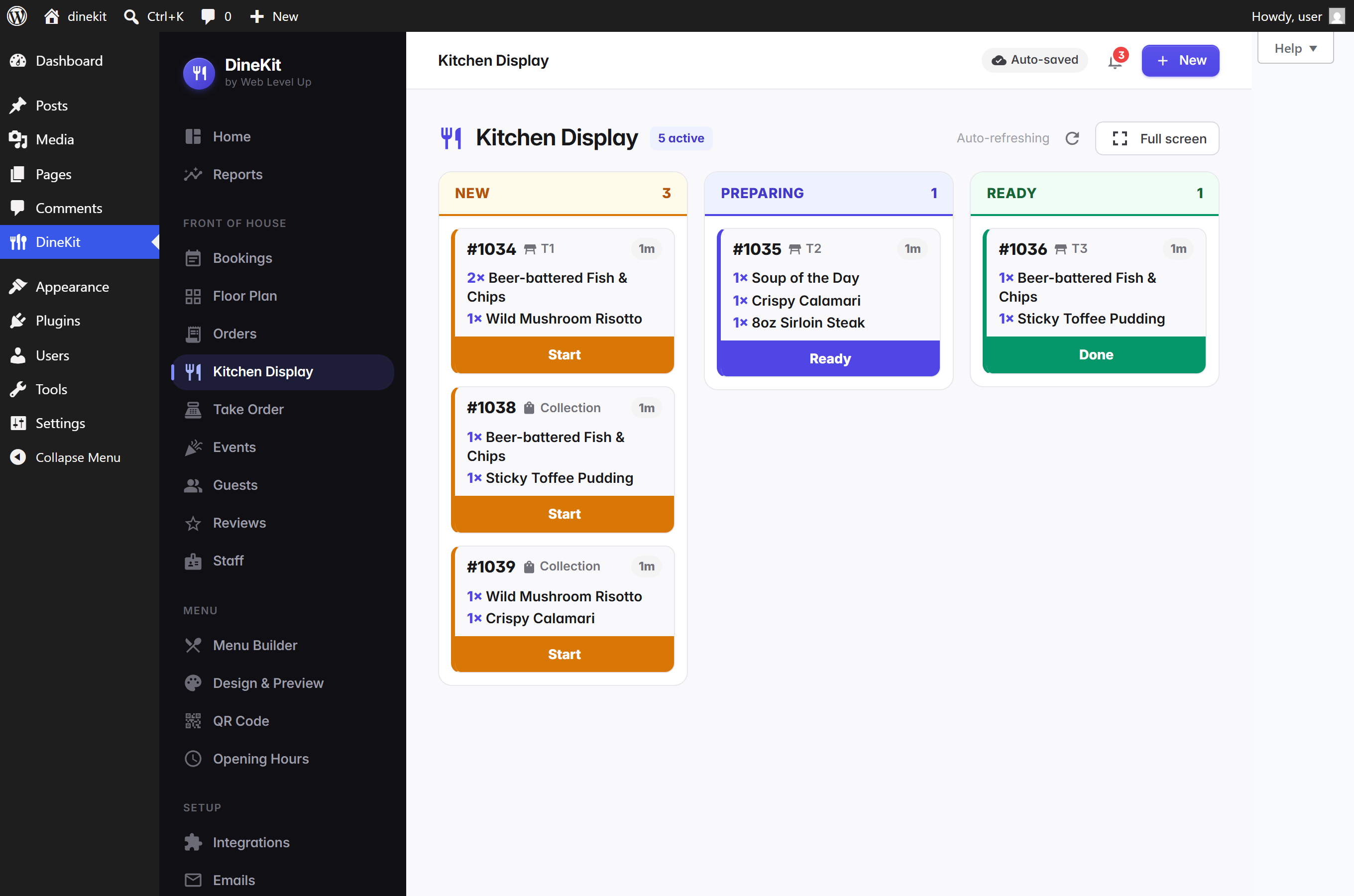1354x896 pixels.
Task: Open the Orders list
Action: click(x=283, y=334)
